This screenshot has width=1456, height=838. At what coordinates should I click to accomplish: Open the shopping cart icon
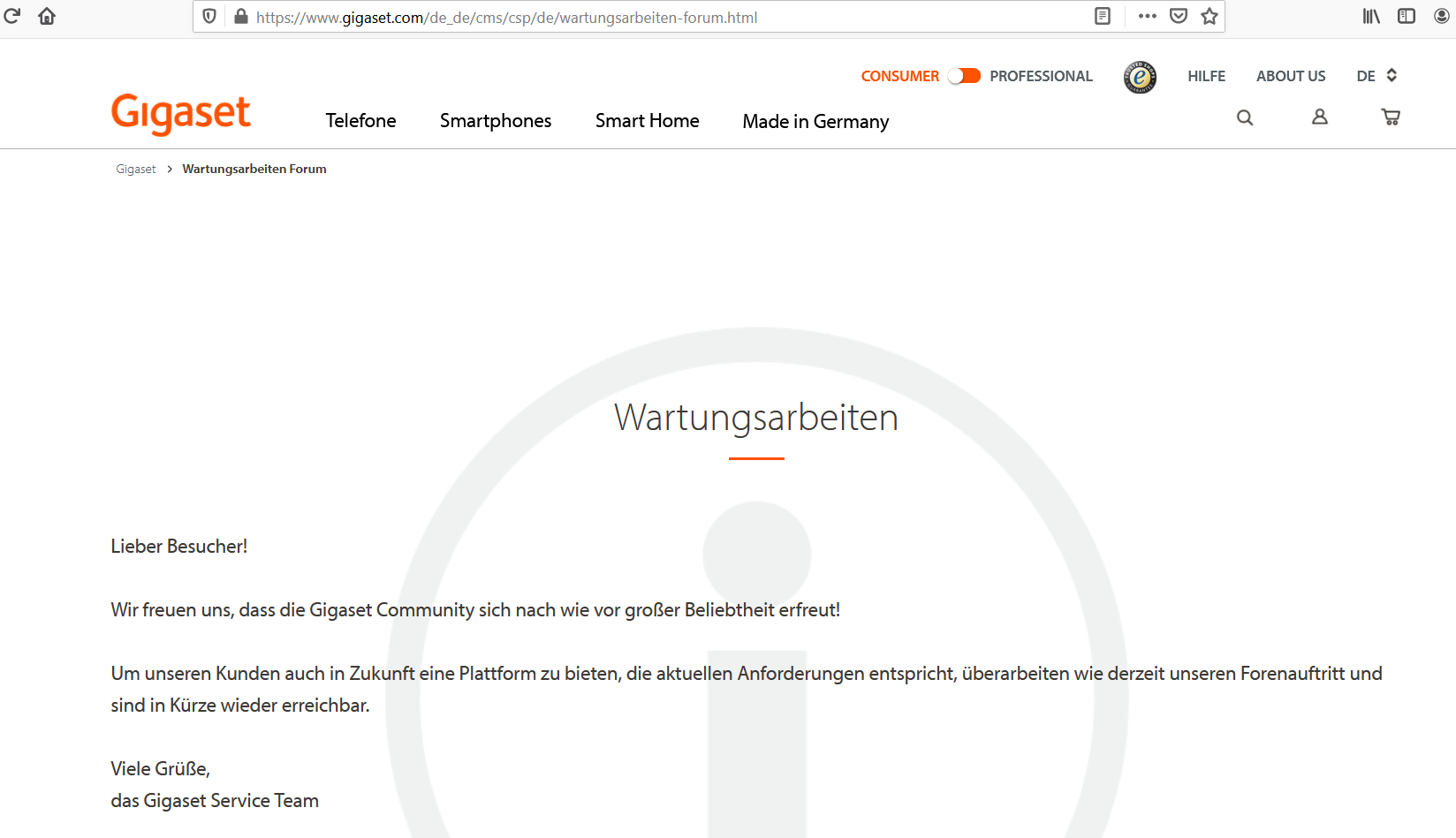tap(1391, 117)
